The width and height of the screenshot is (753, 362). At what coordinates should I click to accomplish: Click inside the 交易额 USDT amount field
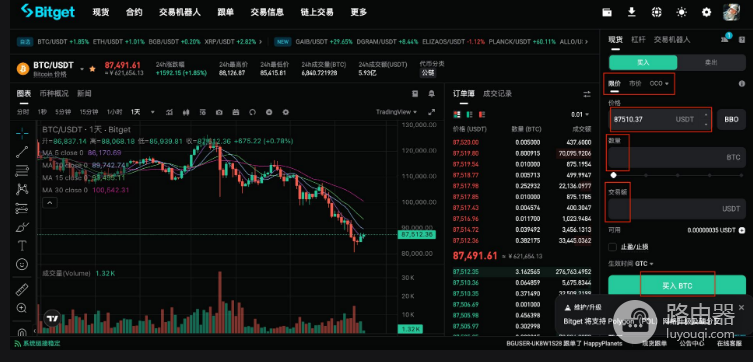coord(677,209)
